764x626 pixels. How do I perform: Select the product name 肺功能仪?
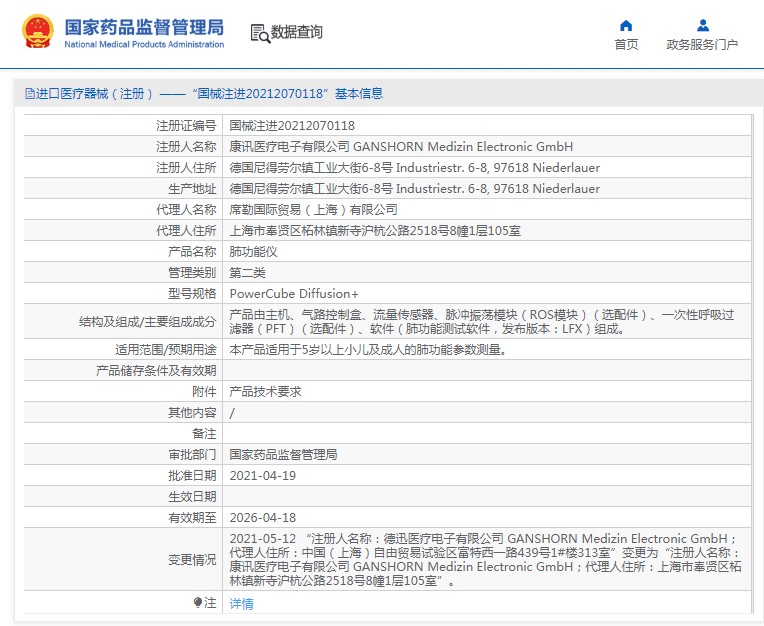pos(250,251)
